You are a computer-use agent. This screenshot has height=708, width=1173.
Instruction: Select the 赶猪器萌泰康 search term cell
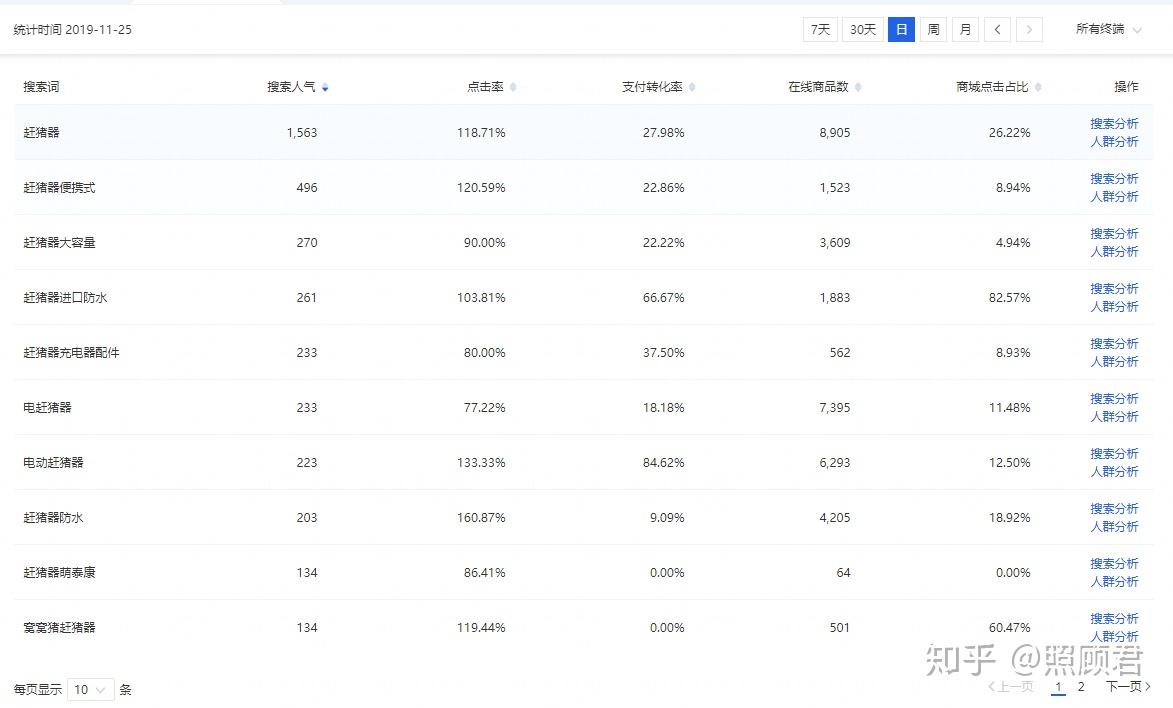click(59, 573)
